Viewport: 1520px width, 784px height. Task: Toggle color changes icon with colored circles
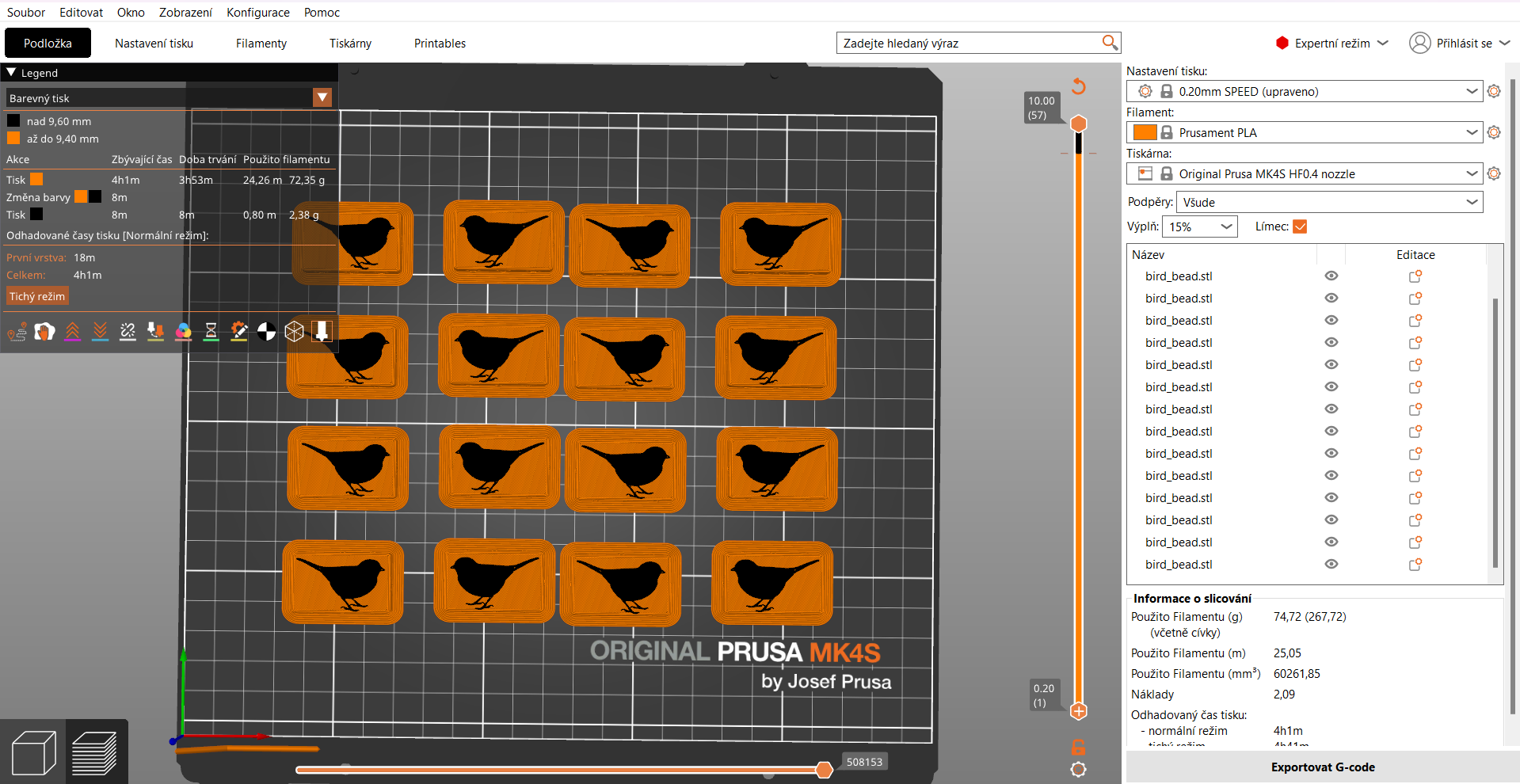tap(183, 331)
